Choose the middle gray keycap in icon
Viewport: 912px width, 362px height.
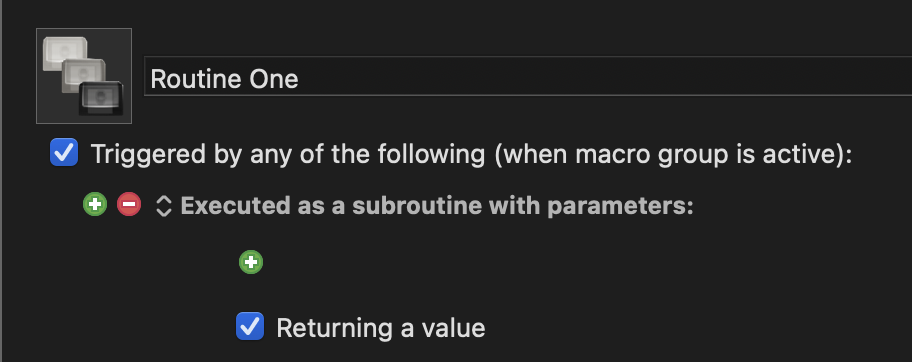83,74
